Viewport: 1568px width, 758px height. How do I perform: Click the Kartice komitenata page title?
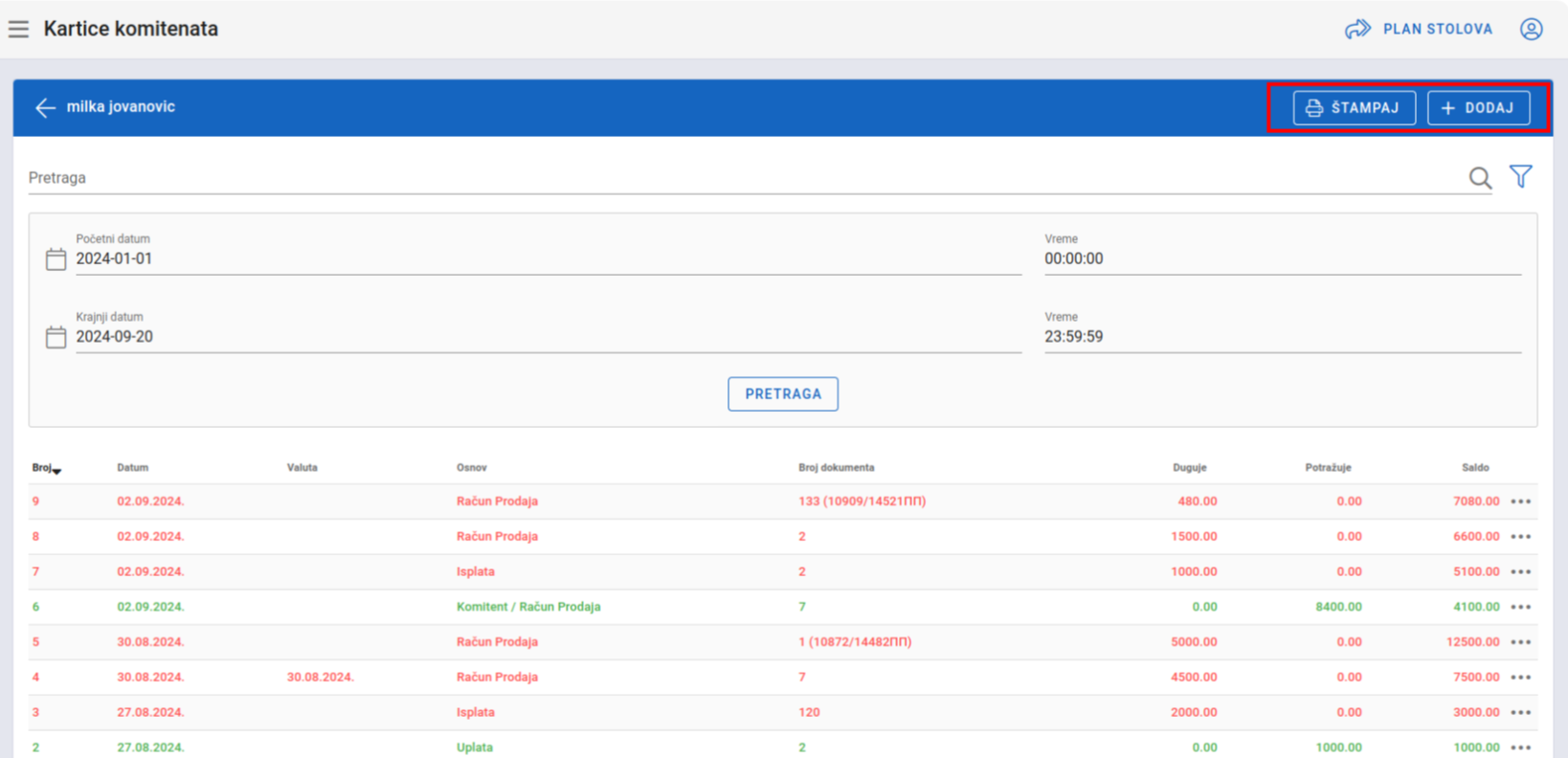[131, 29]
